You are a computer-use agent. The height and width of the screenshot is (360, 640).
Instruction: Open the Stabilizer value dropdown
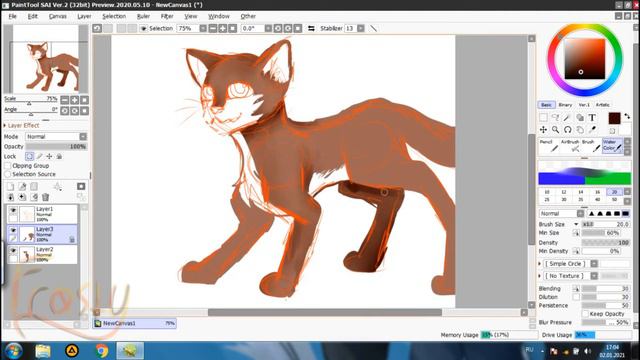coord(361,29)
